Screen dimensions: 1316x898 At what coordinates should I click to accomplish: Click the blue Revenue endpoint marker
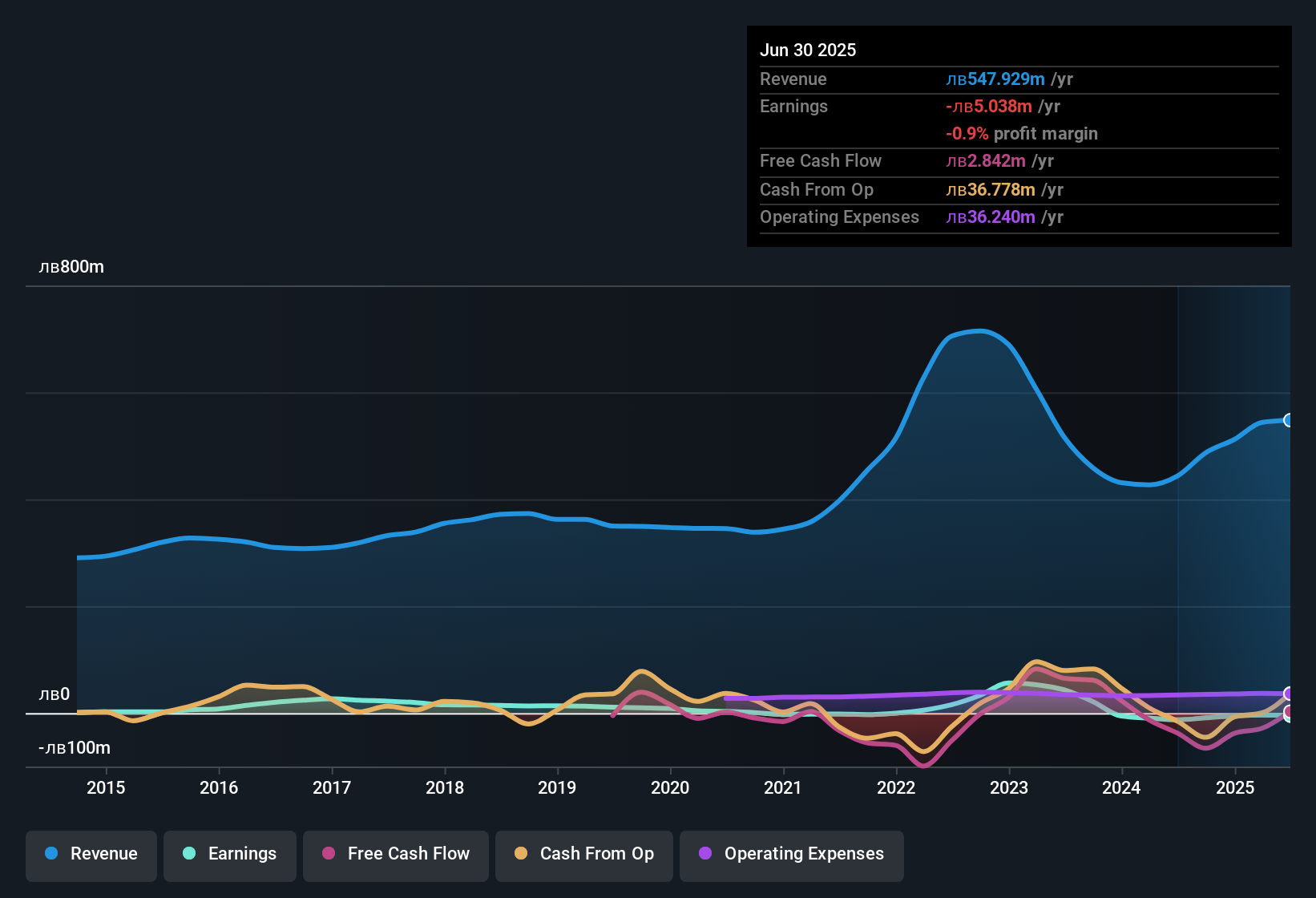1289,420
